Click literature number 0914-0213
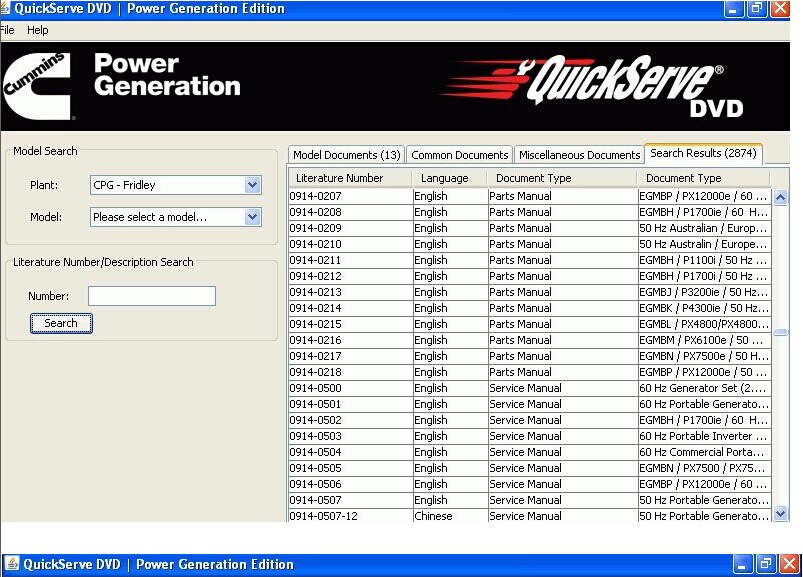 (315, 292)
